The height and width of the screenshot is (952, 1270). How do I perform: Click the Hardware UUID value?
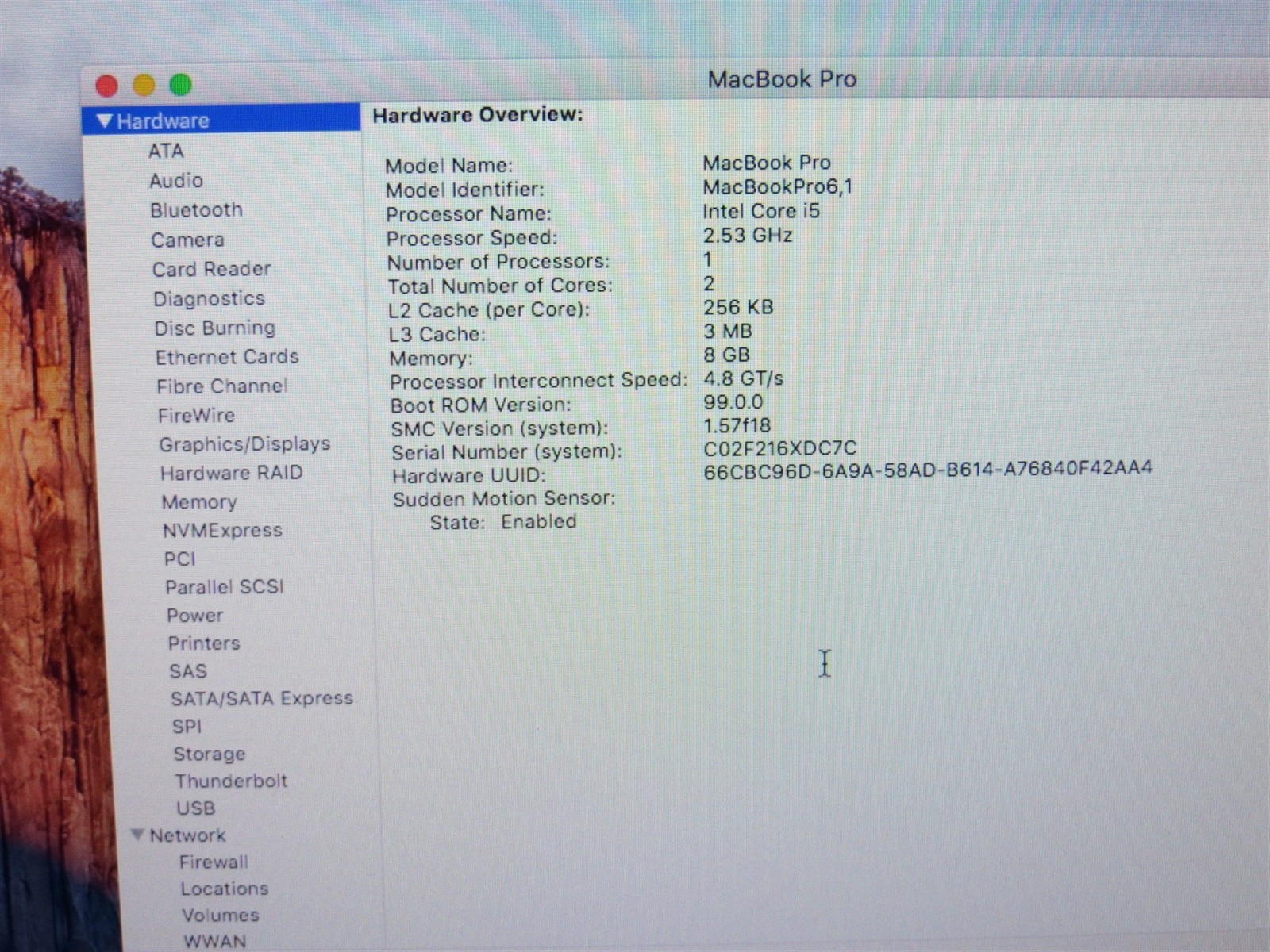927,469
